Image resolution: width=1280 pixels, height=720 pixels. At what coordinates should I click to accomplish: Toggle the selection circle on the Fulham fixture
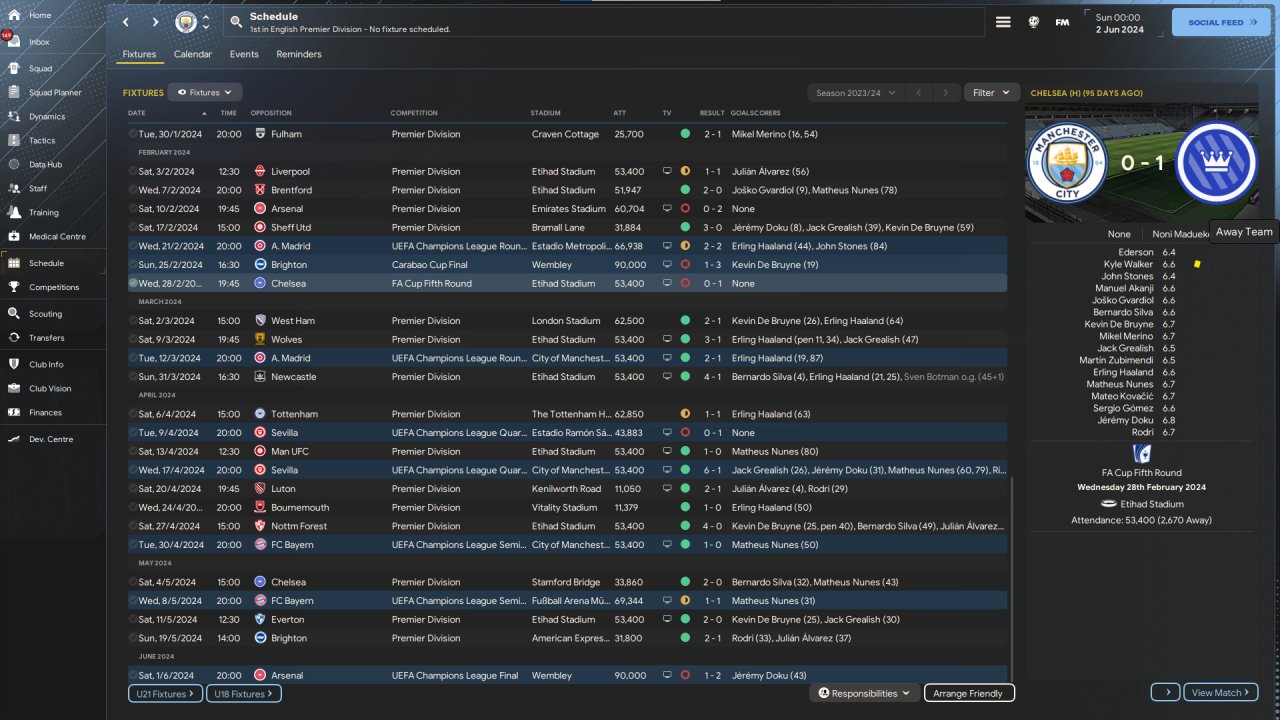point(133,134)
